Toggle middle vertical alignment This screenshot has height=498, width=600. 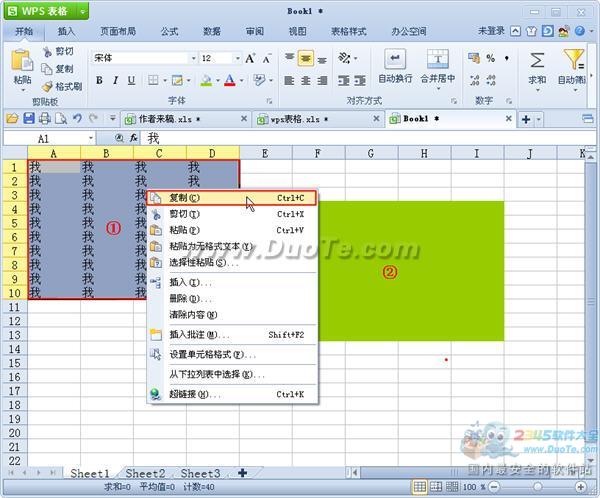pos(306,58)
